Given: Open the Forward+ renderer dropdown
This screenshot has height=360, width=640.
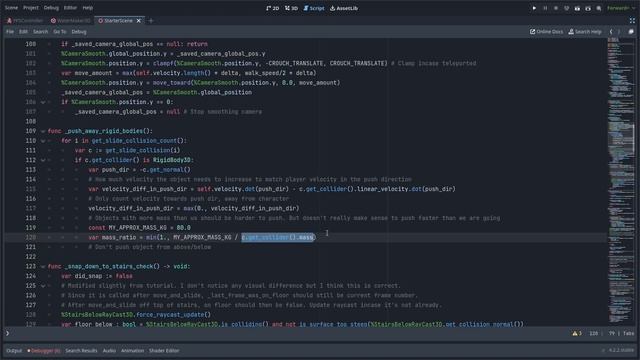Looking at the screenshot, I should pos(621,8).
